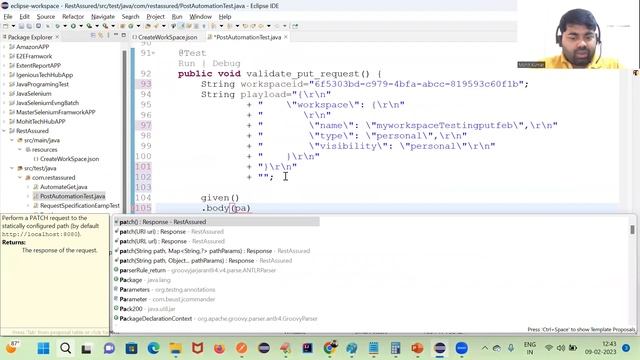Open Calculator from the taskbar
Image resolution: width=640 pixels, height=360 pixels.
pos(395,348)
